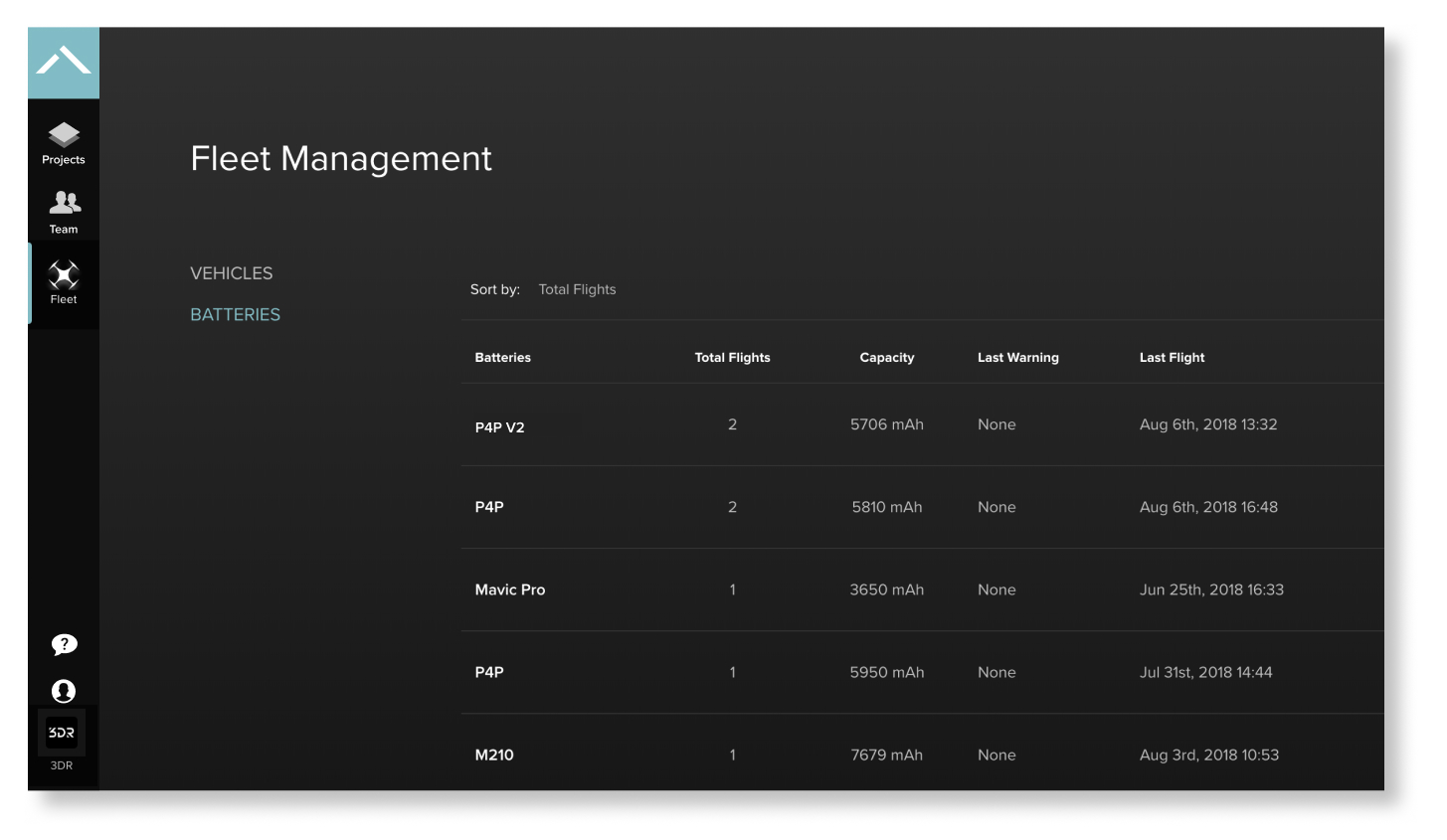Click the 5706 mAh capacity value

(887, 424)
